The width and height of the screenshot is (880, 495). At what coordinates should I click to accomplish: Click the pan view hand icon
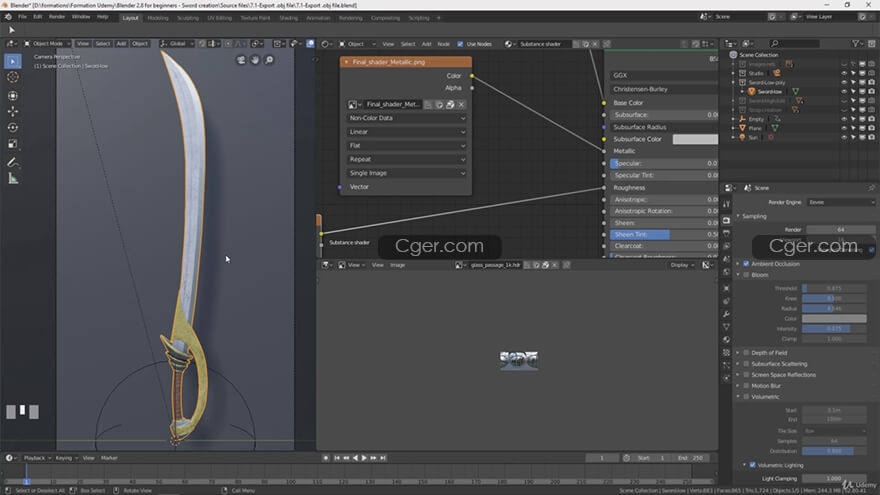pyautogui.click(x=255, y=60)
